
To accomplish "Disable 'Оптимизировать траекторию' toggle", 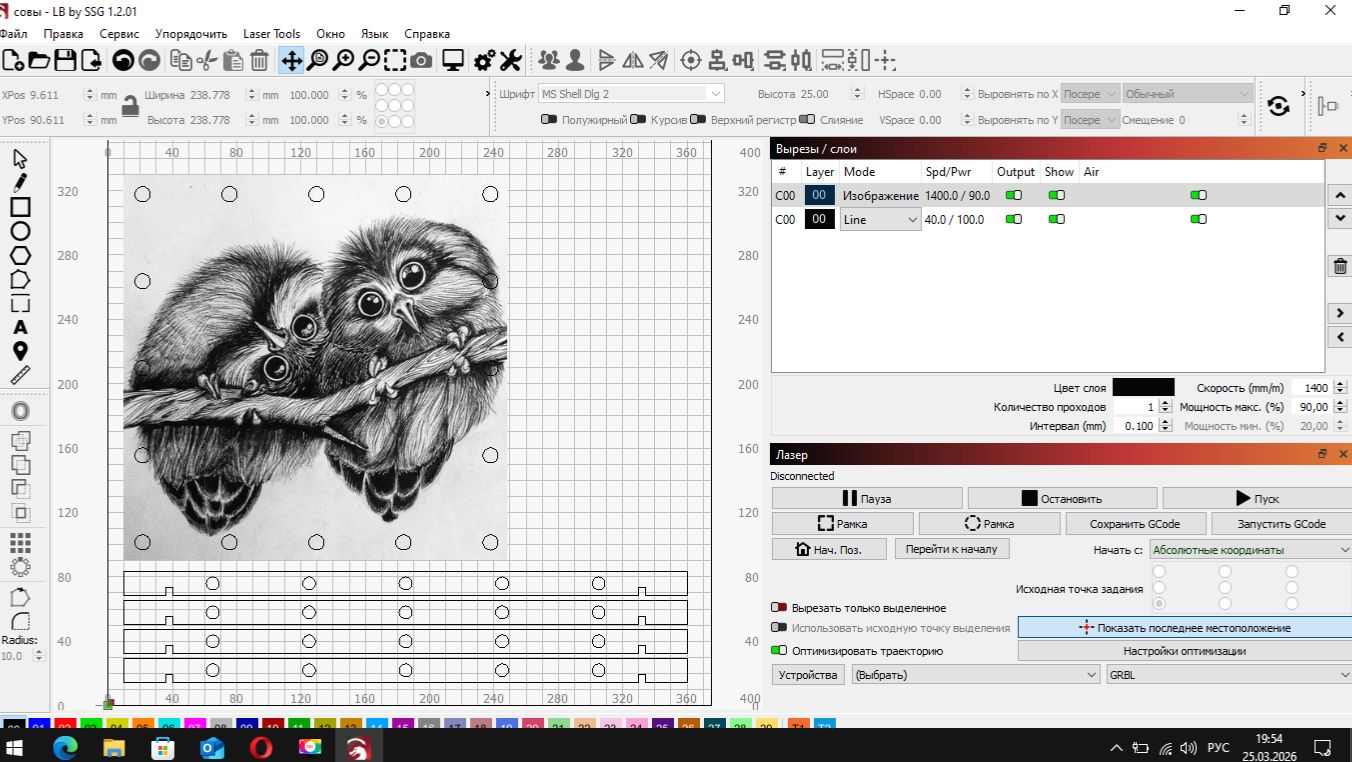I will click(779, 651).
